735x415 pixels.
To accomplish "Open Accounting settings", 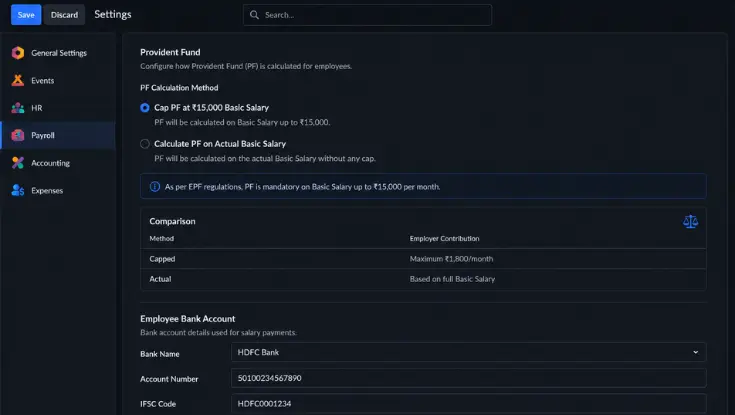I will pos(59,163).
